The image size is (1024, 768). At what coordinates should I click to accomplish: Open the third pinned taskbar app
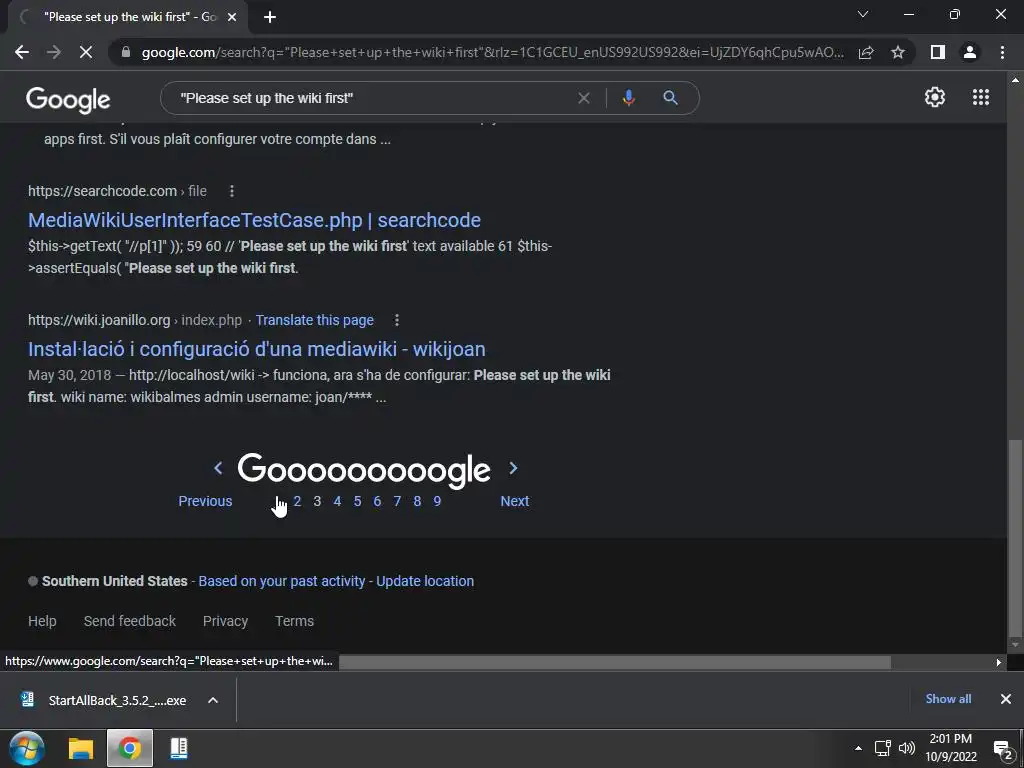[178, 748]
